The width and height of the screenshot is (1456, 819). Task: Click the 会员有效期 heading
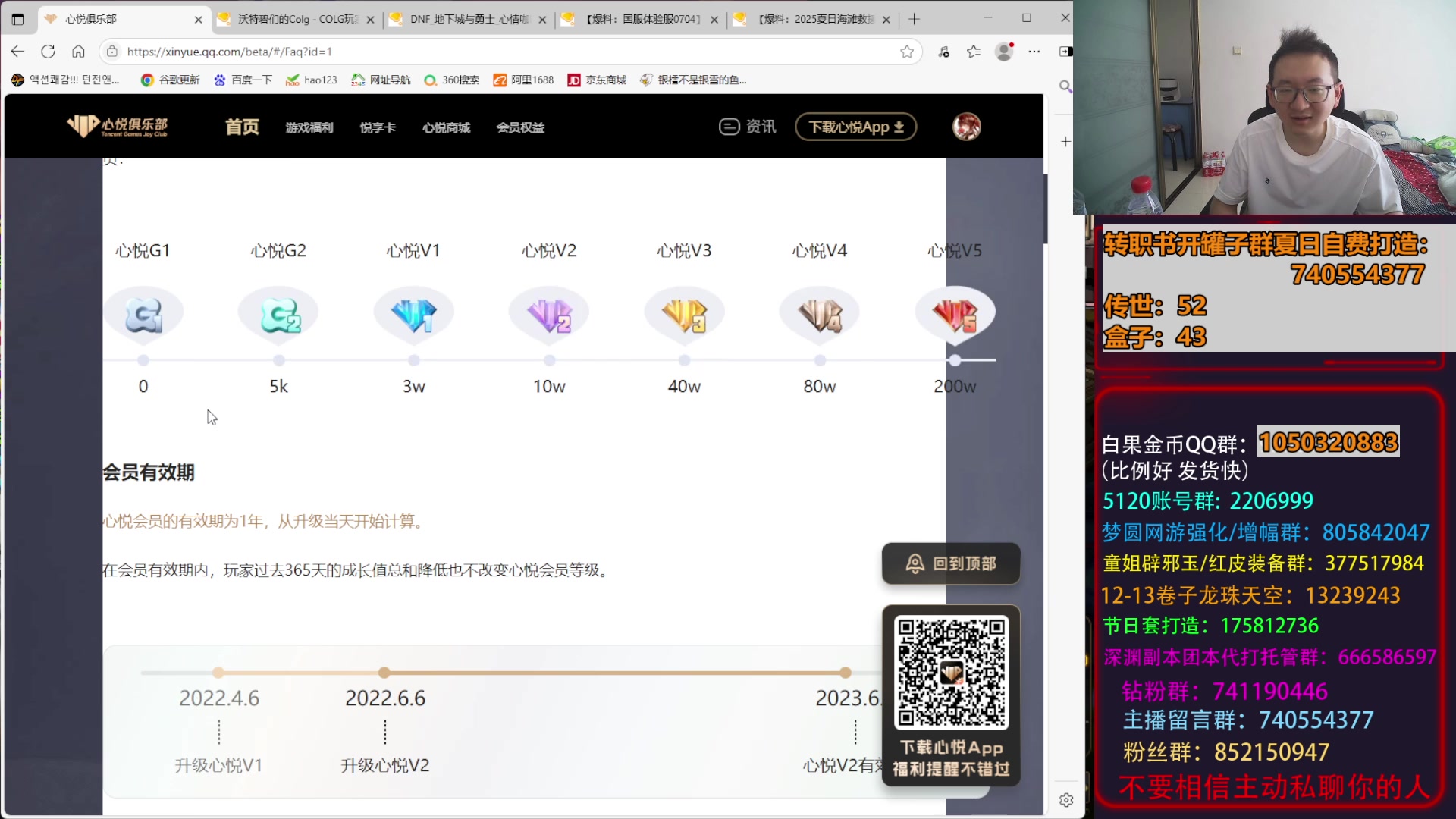click(149, 472)
